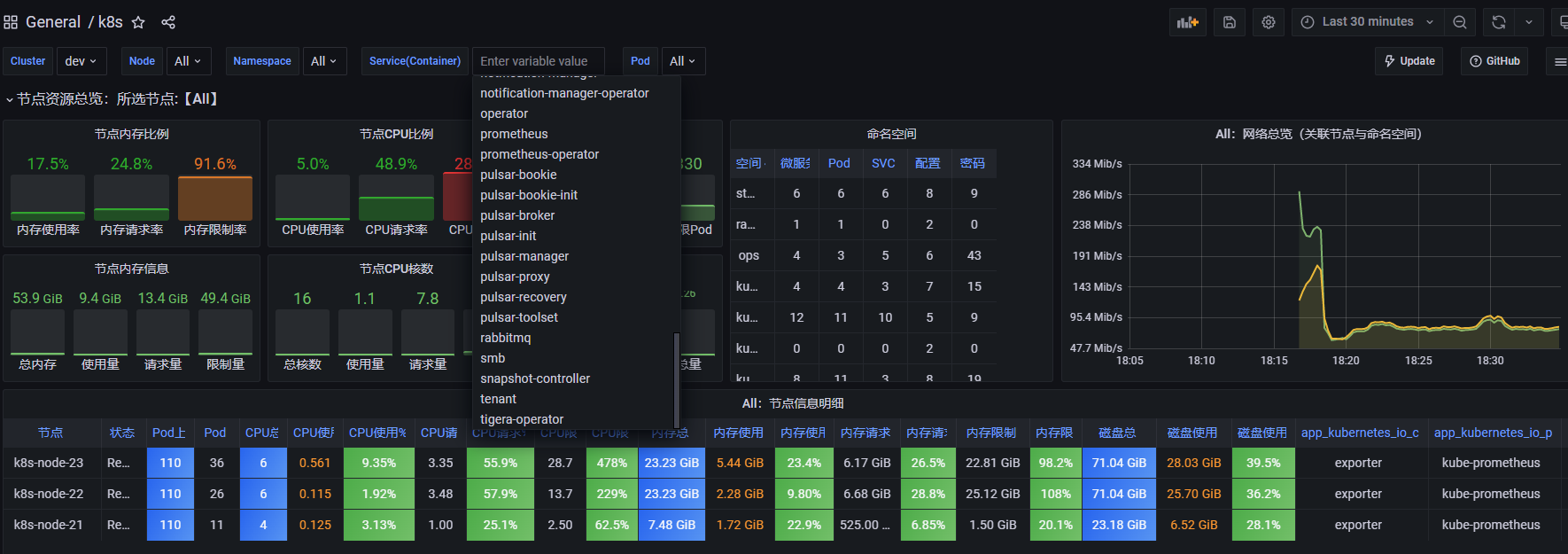Image resolution: width=1568 pixels, height=554 pixels.
Task: Expand the Cluster dev dropdown
Action: pyautogui.click(x=82, y=61)
